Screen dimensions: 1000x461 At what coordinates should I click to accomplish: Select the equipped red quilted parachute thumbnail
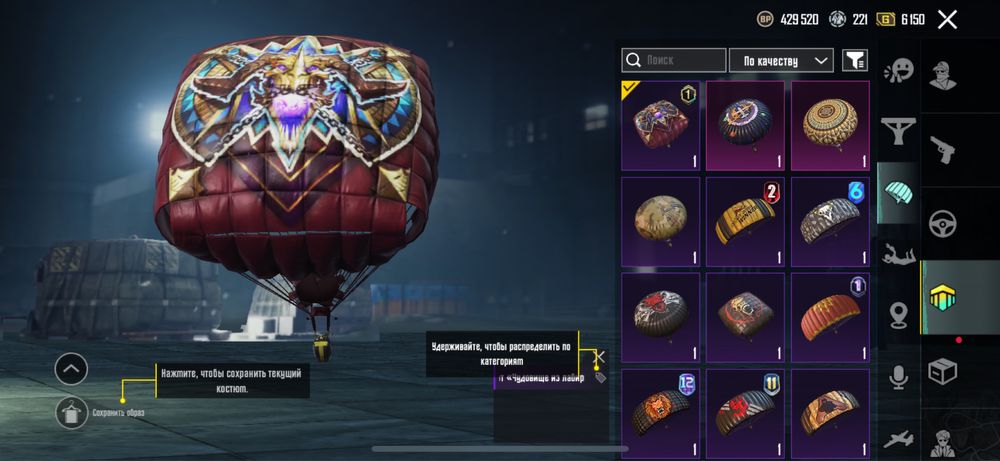(x=660, y=126)
